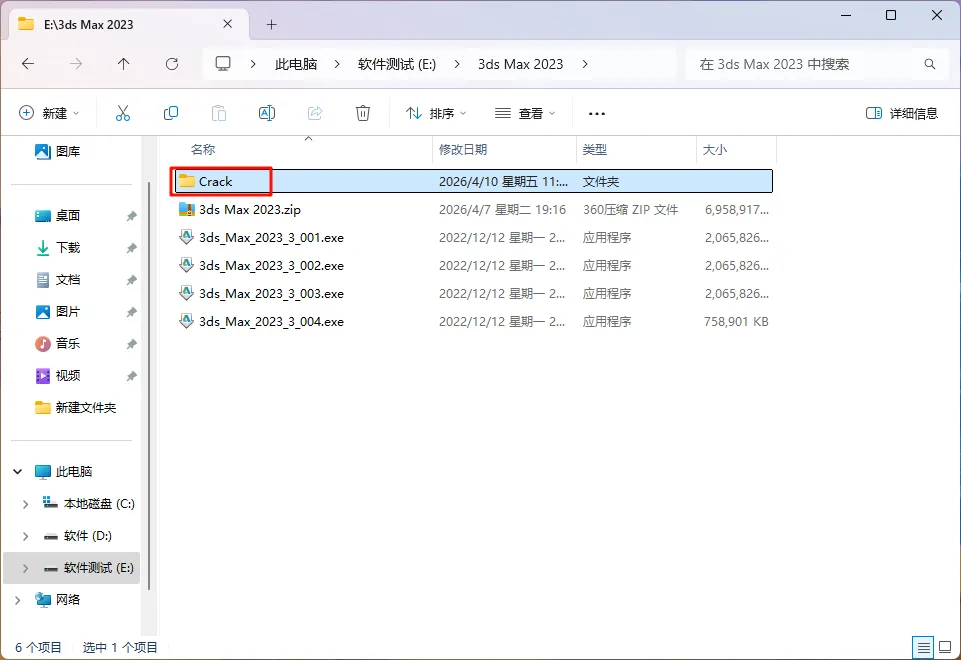Select 本地磁盘 (C:) in tree
Viewport: 961px width, 660px height.
(x=88, y=504)
